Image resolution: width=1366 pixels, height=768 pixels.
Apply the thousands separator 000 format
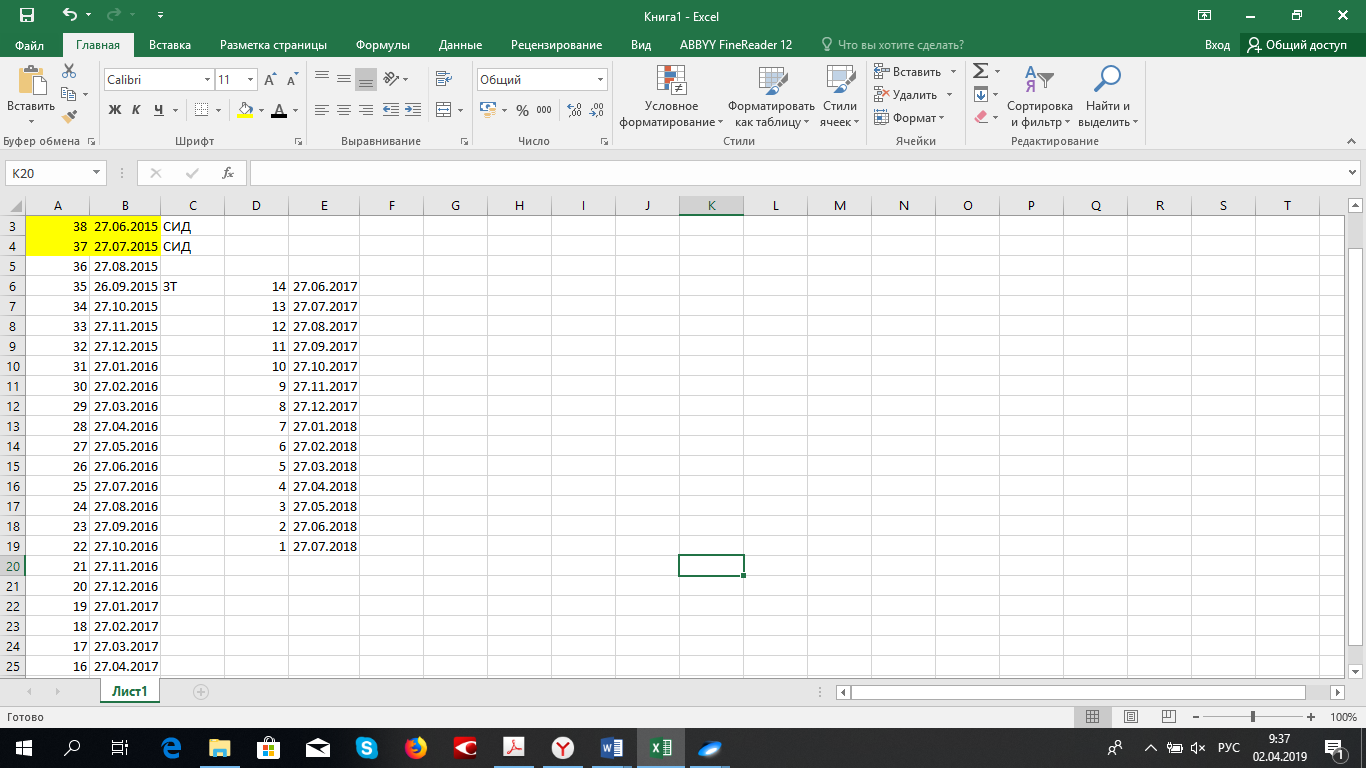click(544, 110)
